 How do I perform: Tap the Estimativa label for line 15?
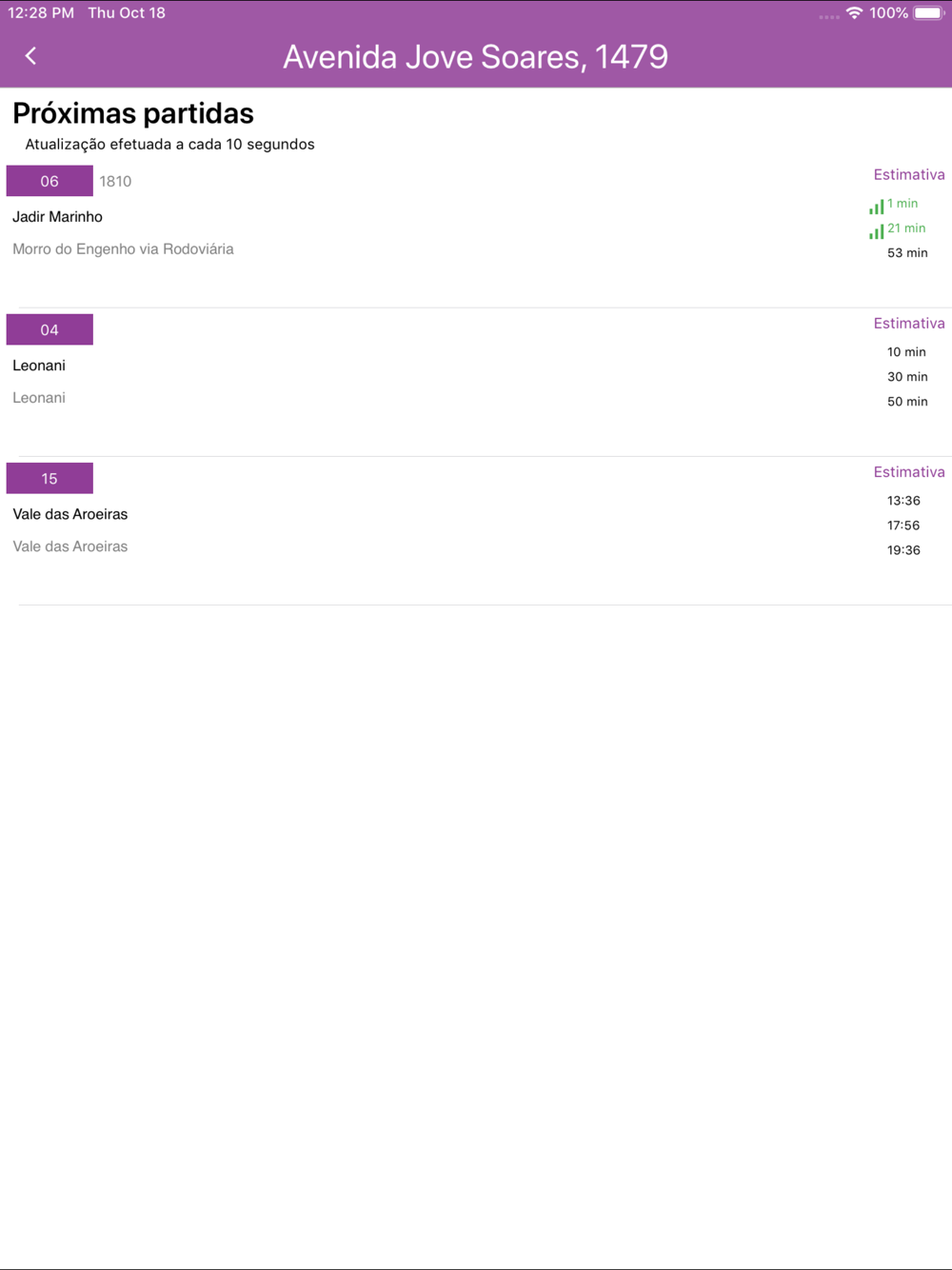909,472
